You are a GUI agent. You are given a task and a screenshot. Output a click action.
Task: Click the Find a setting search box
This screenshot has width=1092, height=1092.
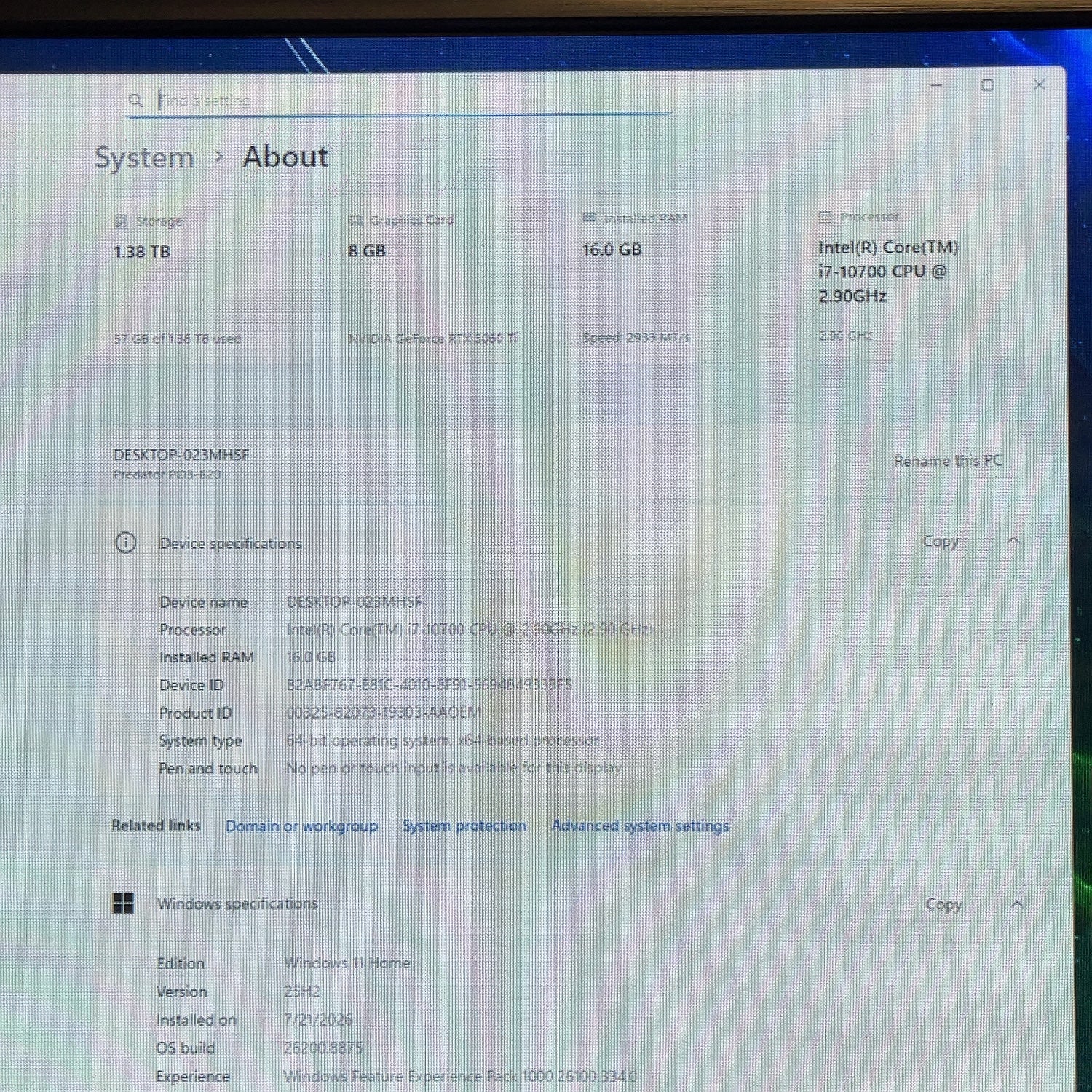point(398,100)
